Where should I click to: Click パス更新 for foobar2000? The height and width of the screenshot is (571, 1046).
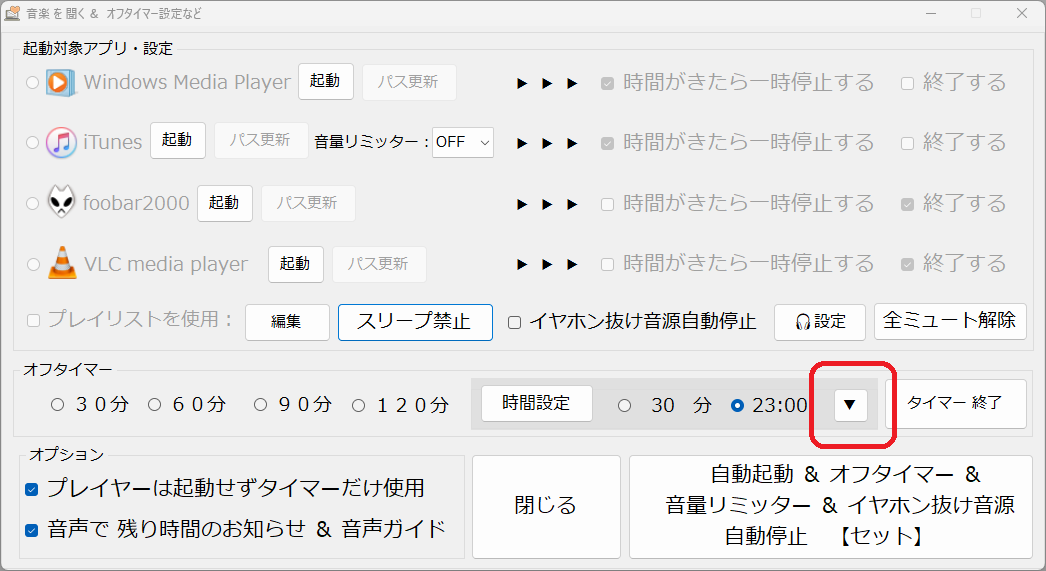[308, 203]
